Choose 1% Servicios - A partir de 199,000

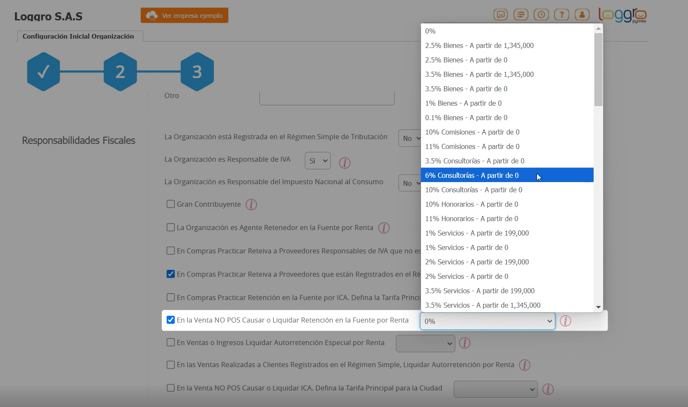click(x=507, y=233)
